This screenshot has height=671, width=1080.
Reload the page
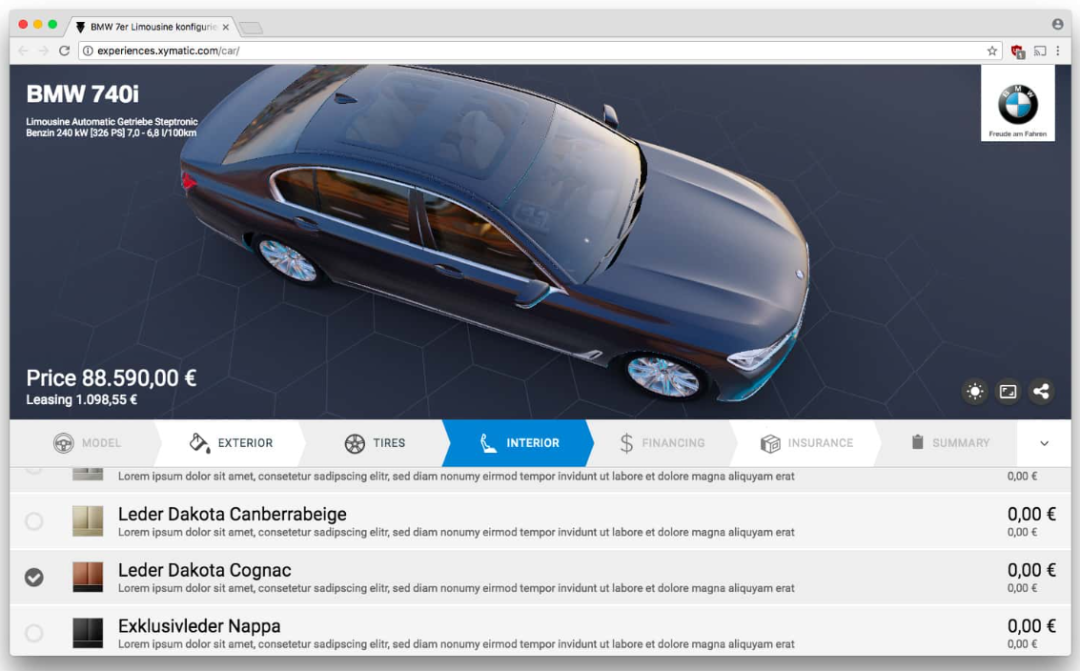click(x=64, y=51)
